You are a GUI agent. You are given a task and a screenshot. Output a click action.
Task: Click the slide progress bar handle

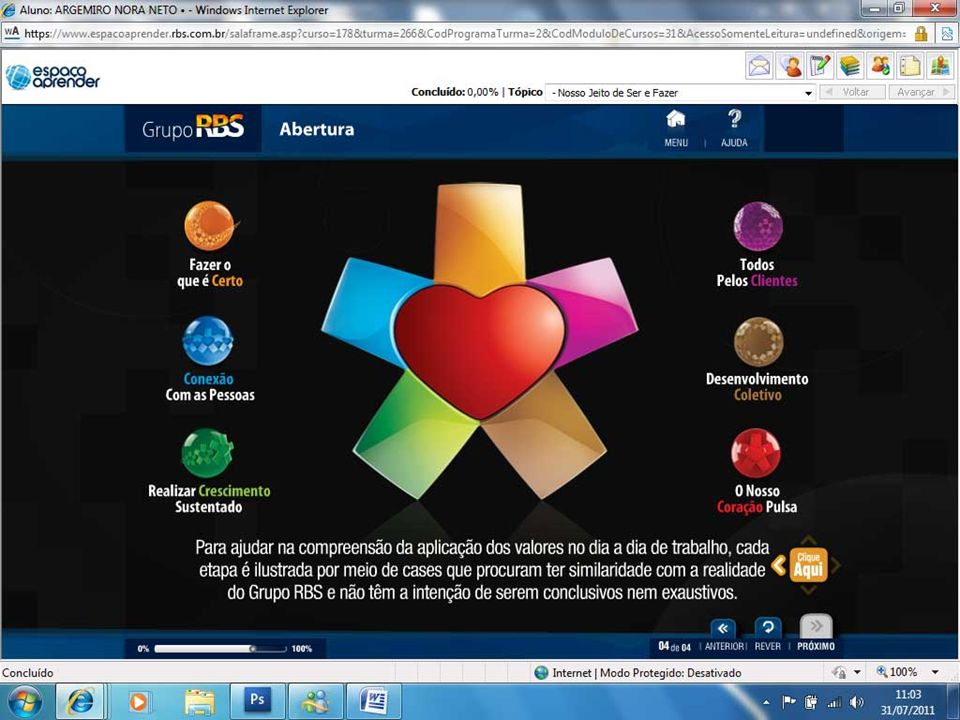tap(252, 648)
